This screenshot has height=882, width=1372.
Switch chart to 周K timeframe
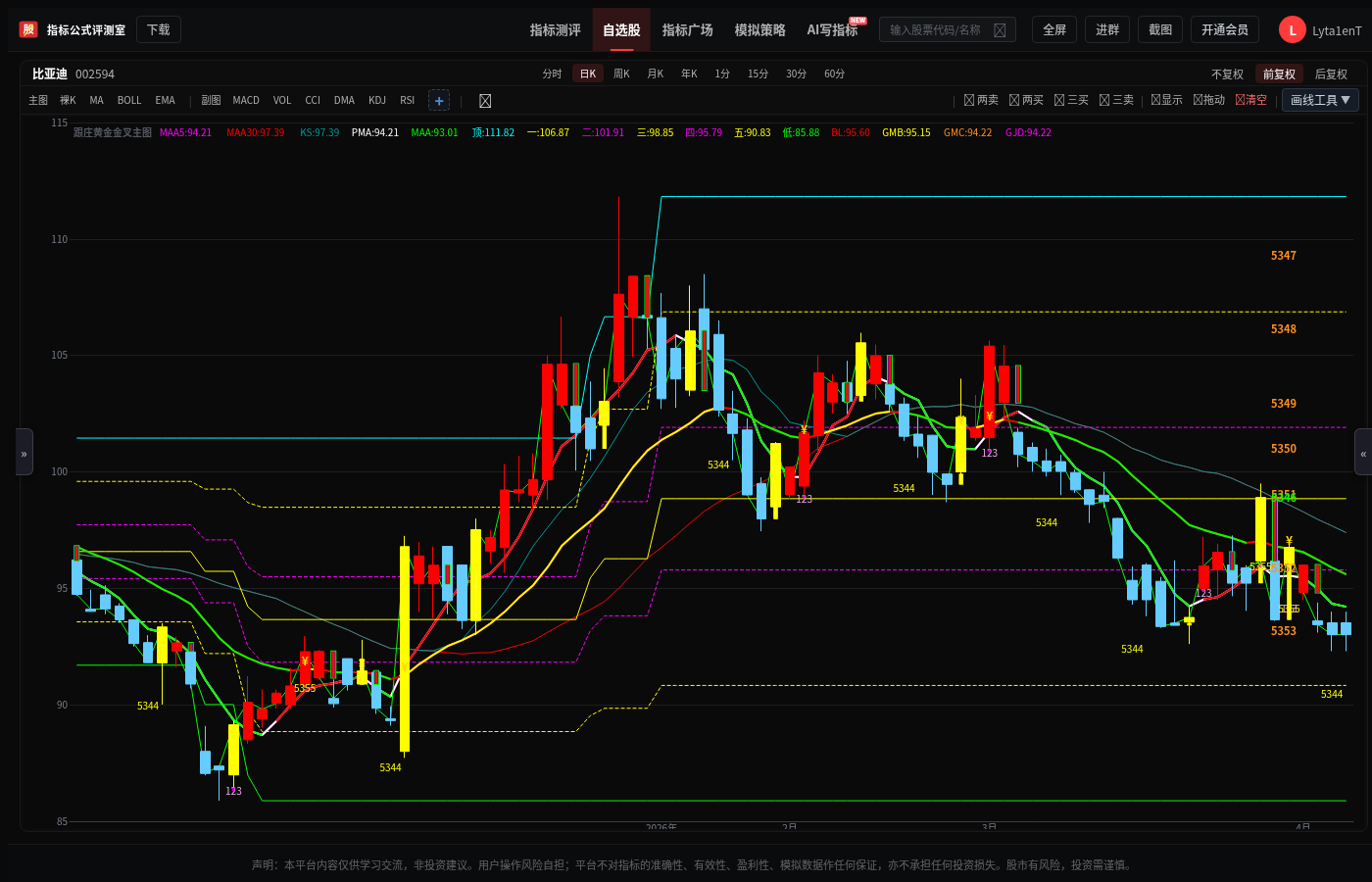click(x=621, y=74)
